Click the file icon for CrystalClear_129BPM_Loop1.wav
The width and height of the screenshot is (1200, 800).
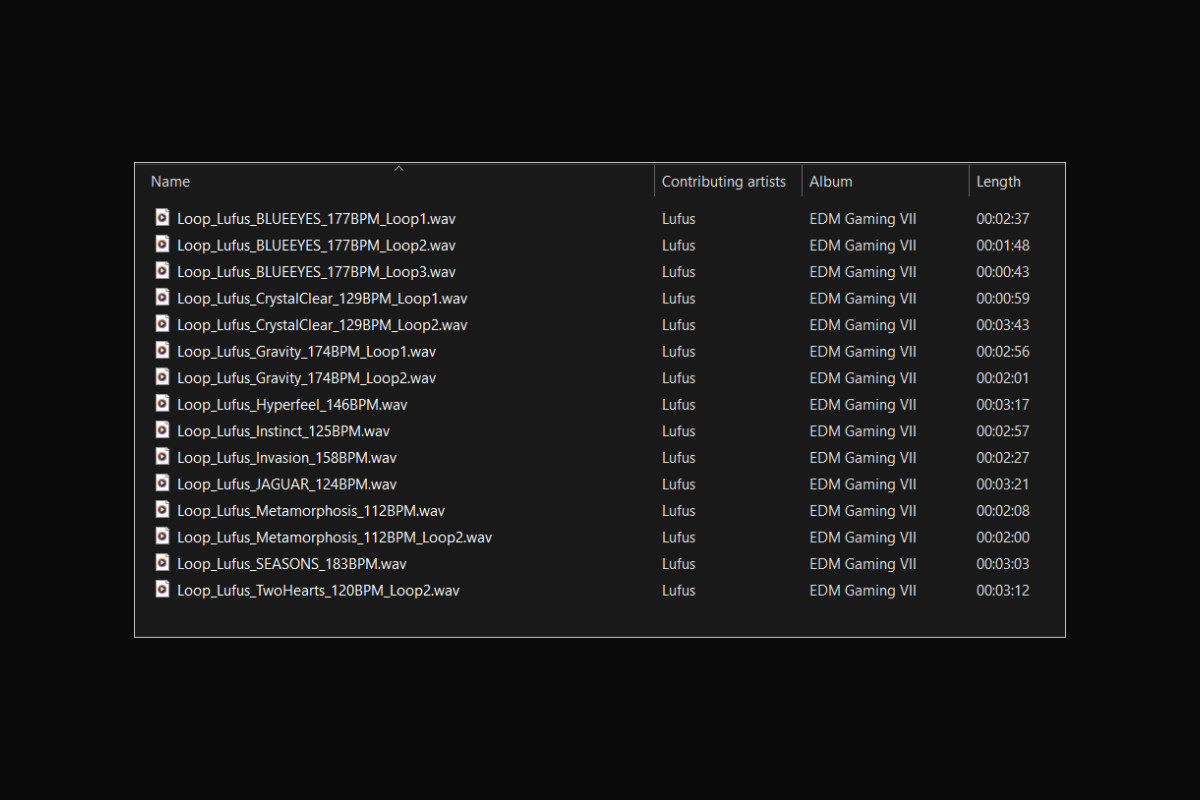(162, 297)
